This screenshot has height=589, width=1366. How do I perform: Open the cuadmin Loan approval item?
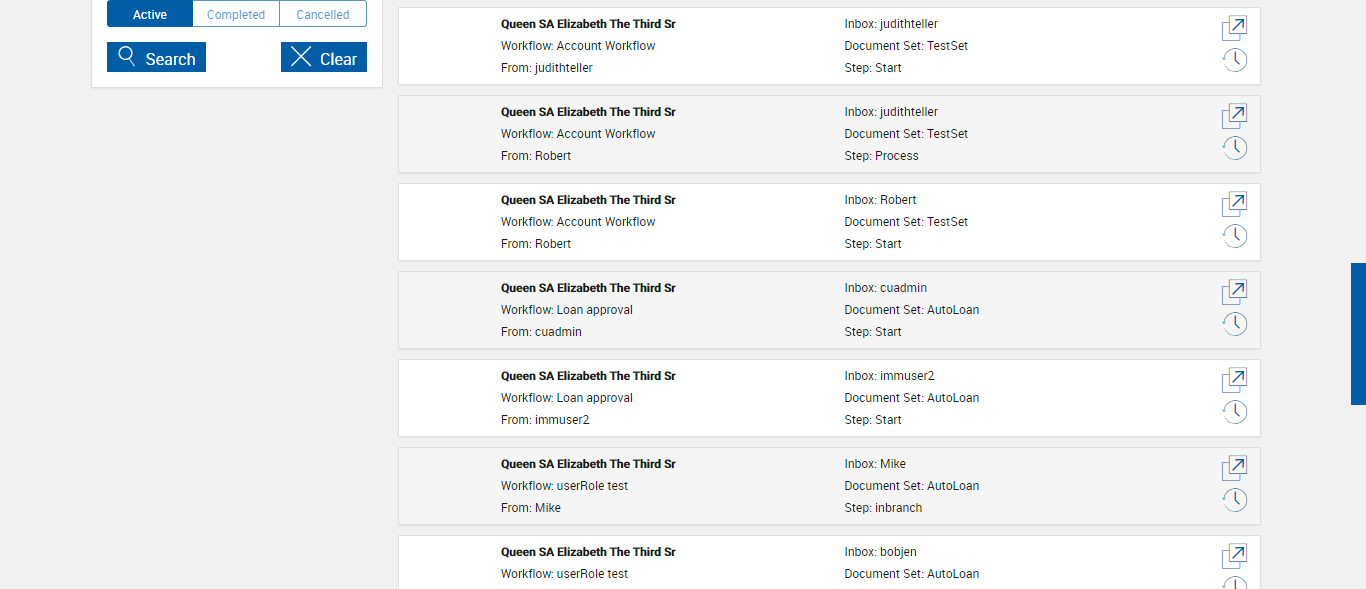[x=1234, y=292]
